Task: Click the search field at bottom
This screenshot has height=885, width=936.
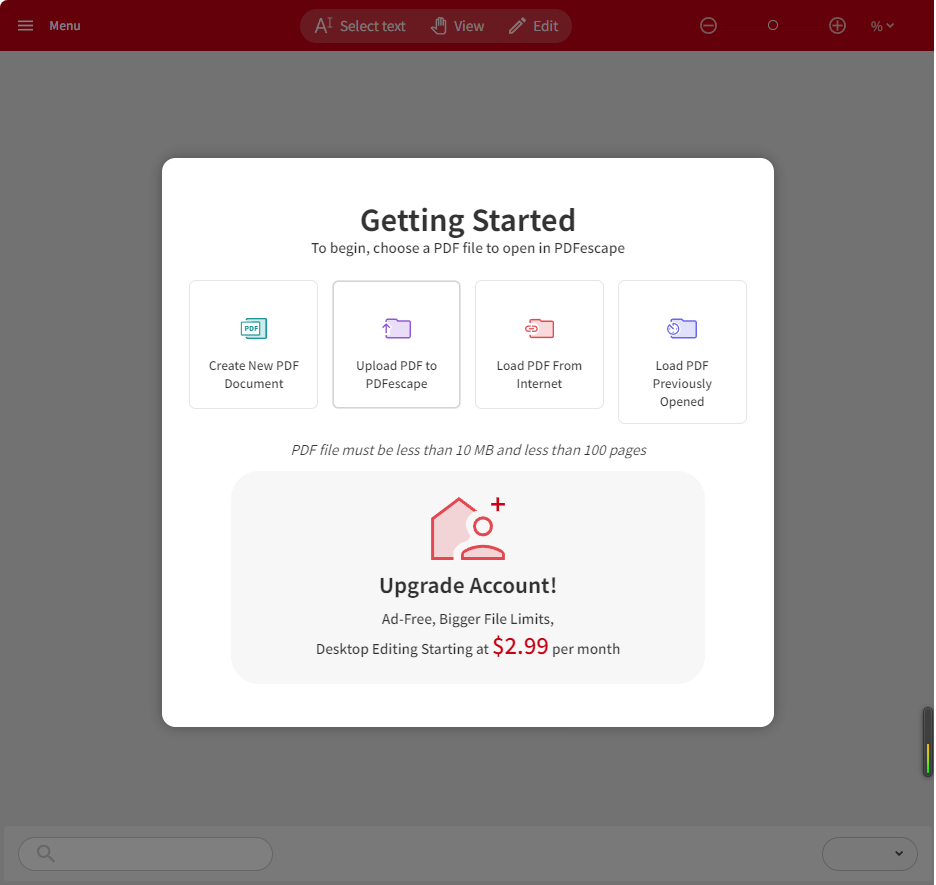Action: point(146,853)
